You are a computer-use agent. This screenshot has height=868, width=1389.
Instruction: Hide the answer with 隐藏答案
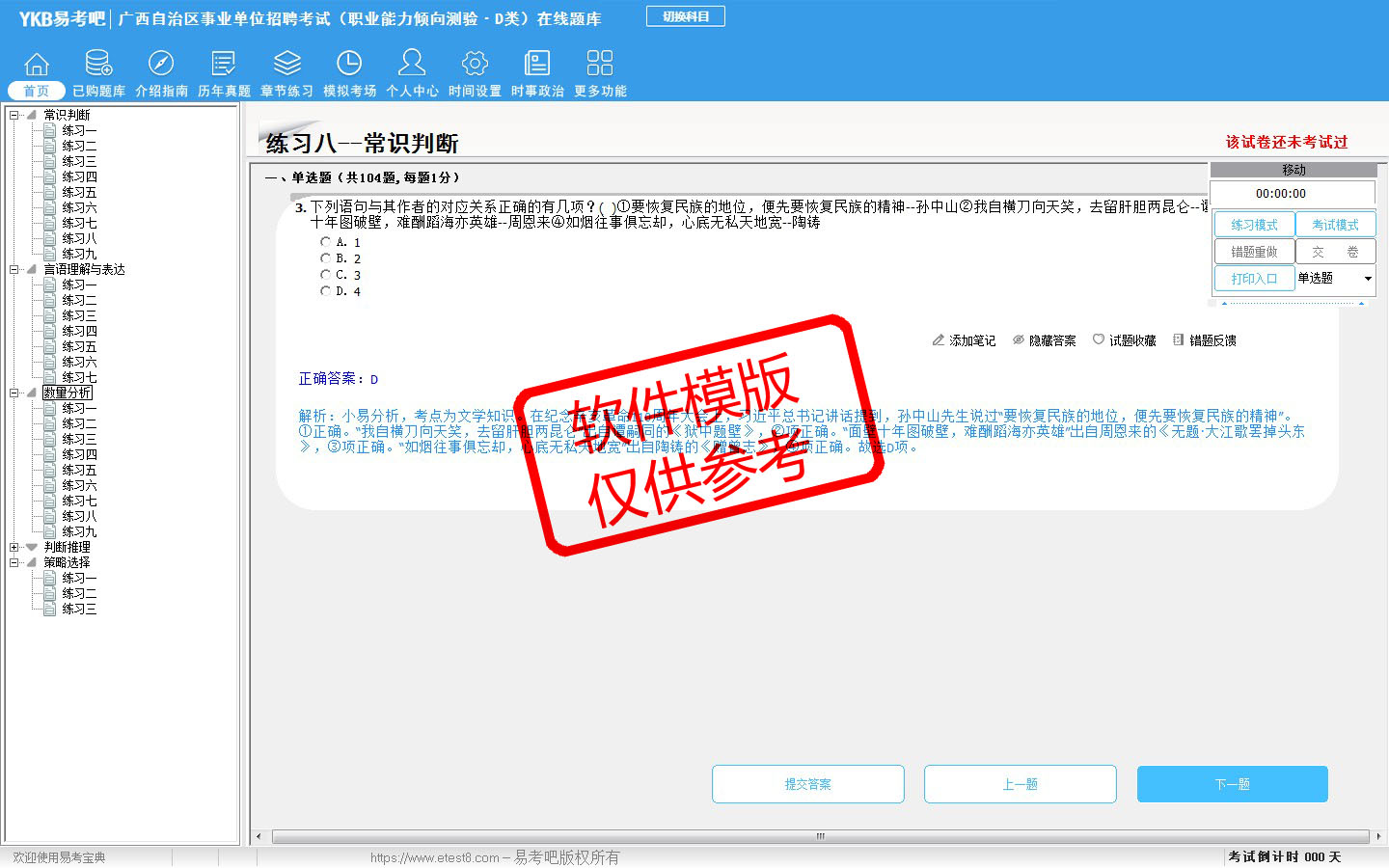(x=1044, y=340)
